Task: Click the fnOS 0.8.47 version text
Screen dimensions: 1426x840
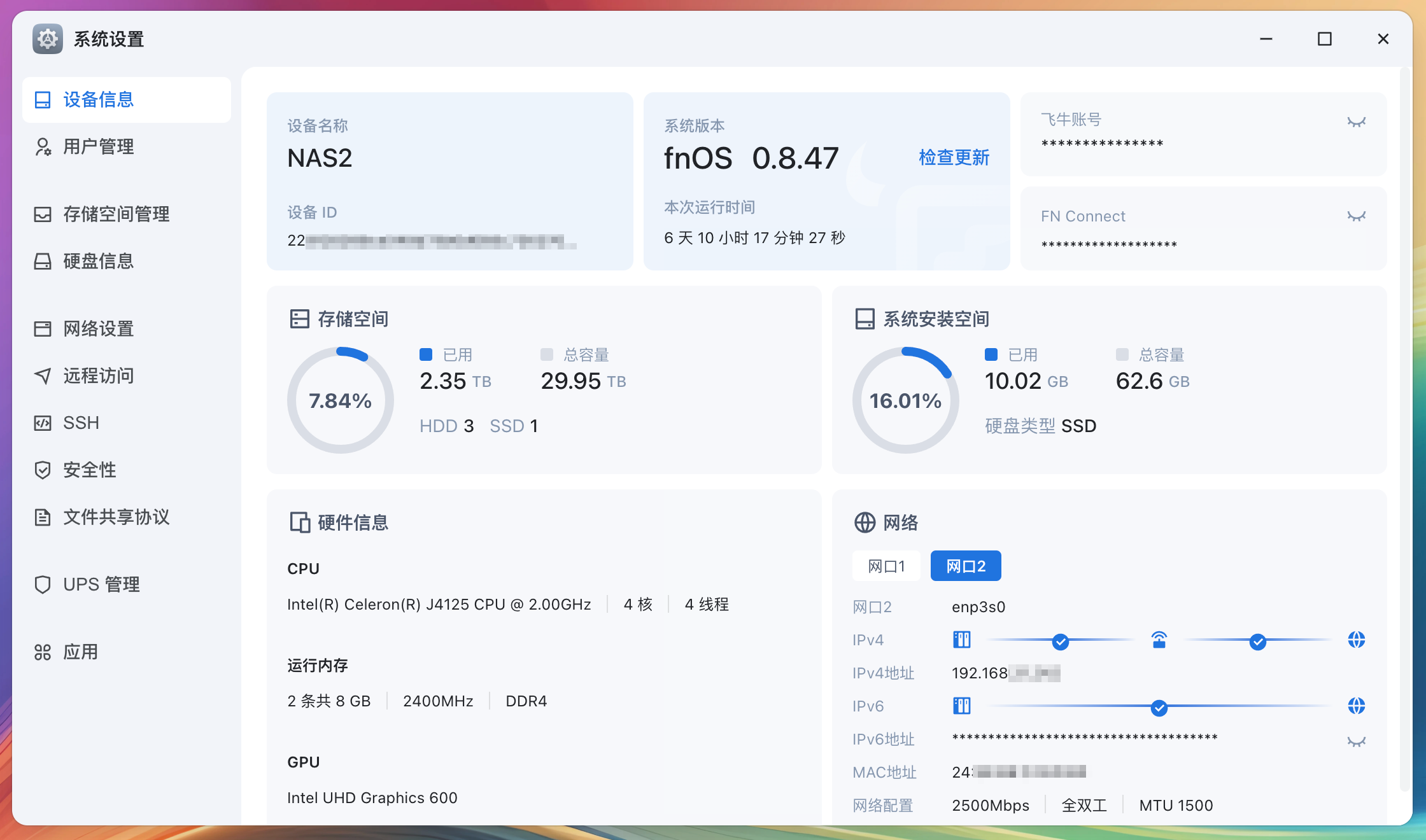Action: pos(751,158)
